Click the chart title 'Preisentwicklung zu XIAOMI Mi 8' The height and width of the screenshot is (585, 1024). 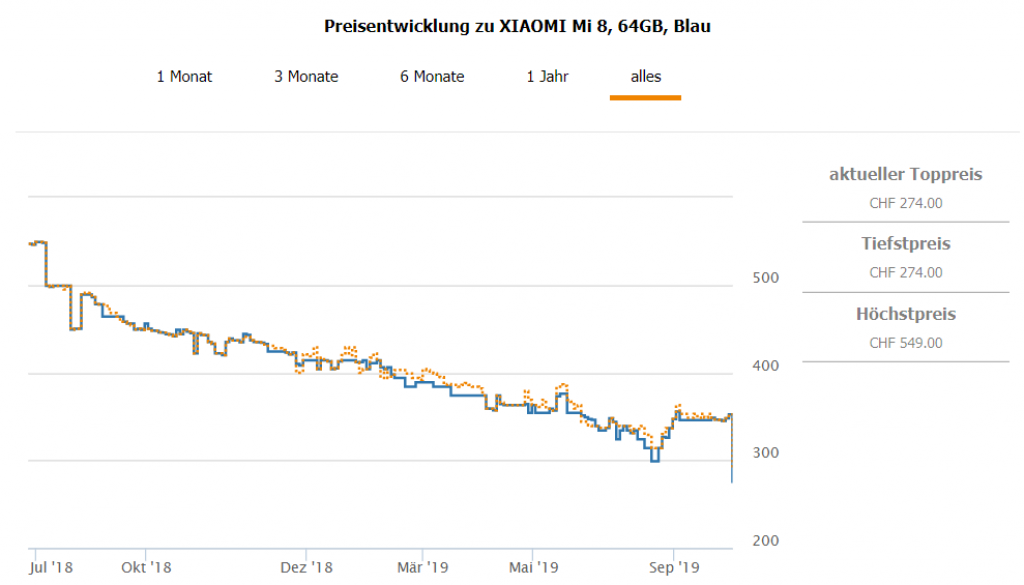(x=517, y=26)
